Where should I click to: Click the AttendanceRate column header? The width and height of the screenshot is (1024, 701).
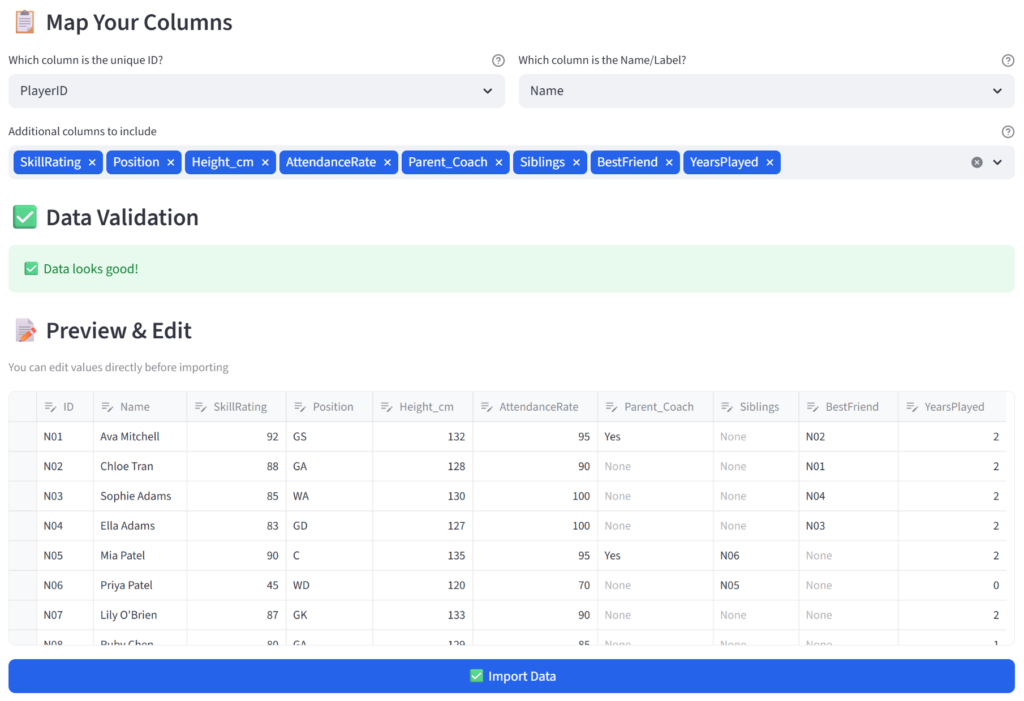click(538, 407)
